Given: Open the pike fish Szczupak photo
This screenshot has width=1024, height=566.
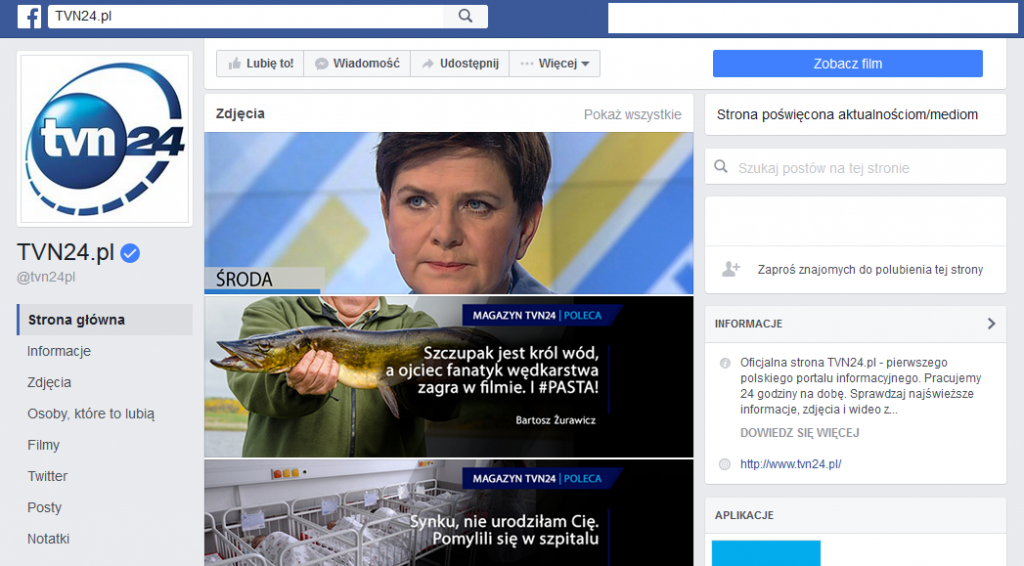Looking at the screenshot, I should pos(448,377).
